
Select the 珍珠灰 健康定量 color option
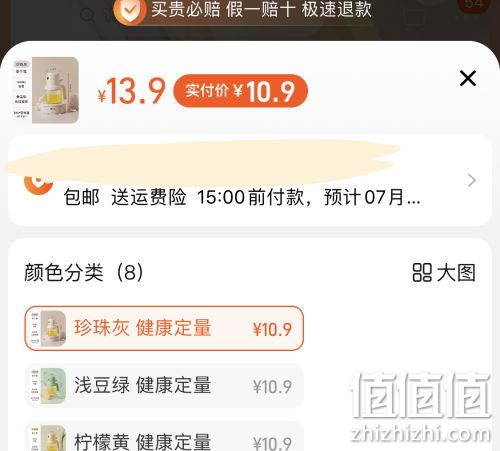(164, 328)
